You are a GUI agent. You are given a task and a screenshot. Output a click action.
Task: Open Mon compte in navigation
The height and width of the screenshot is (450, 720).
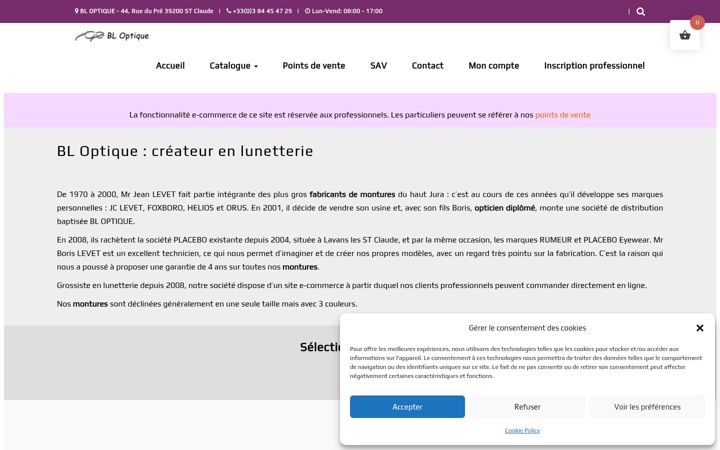[x=494, y=66]
